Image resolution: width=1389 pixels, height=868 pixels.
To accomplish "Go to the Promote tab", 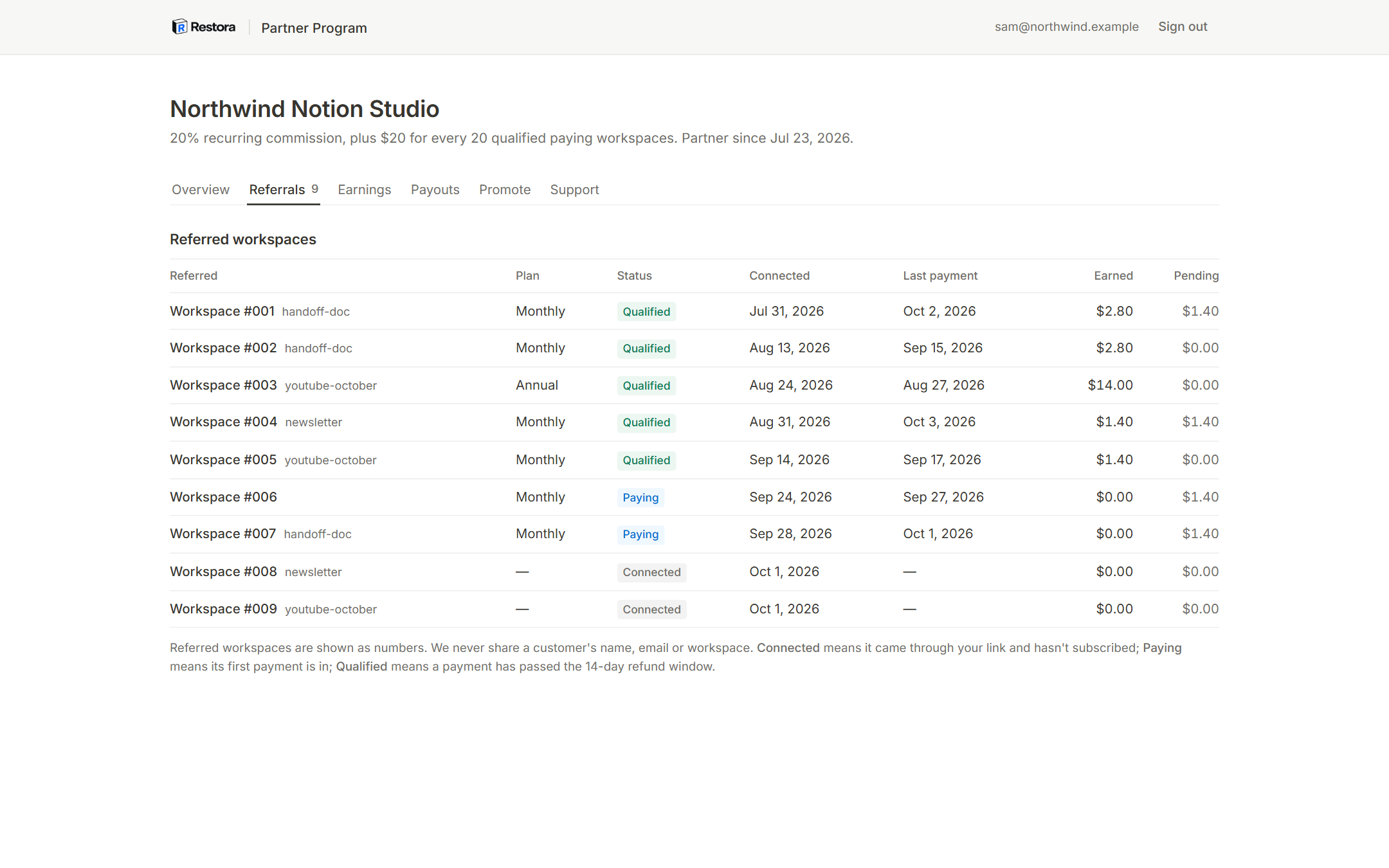I will click(505, 190).
